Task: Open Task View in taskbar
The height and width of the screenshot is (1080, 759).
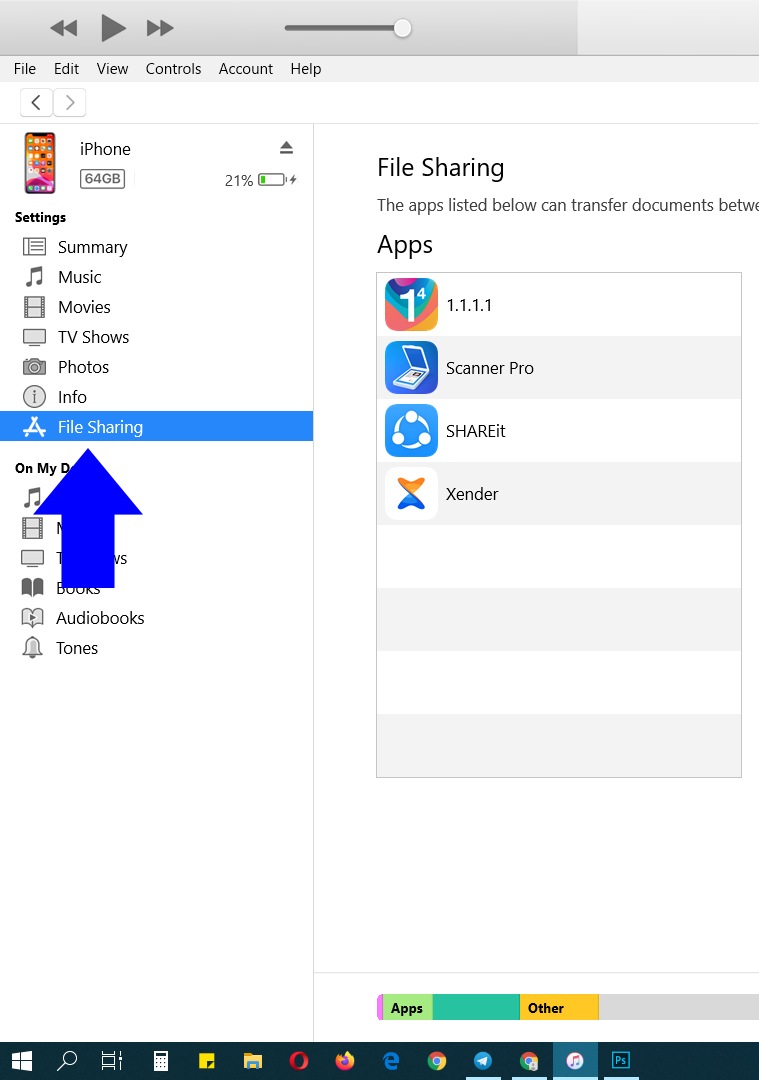Action: [x=112, y=1061]
